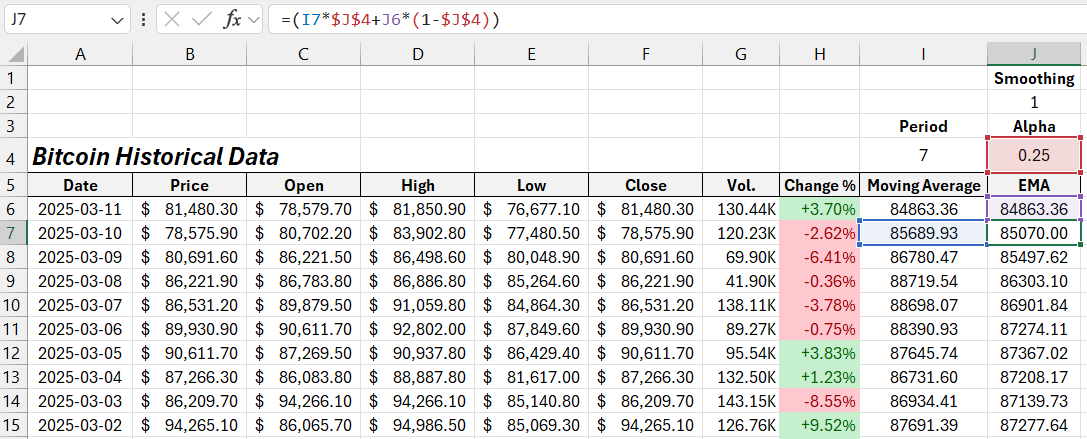The width and height of the screenshot is (1087, 439).
Task: Click the Insert Function fx icon
Action: pos(232,19)
